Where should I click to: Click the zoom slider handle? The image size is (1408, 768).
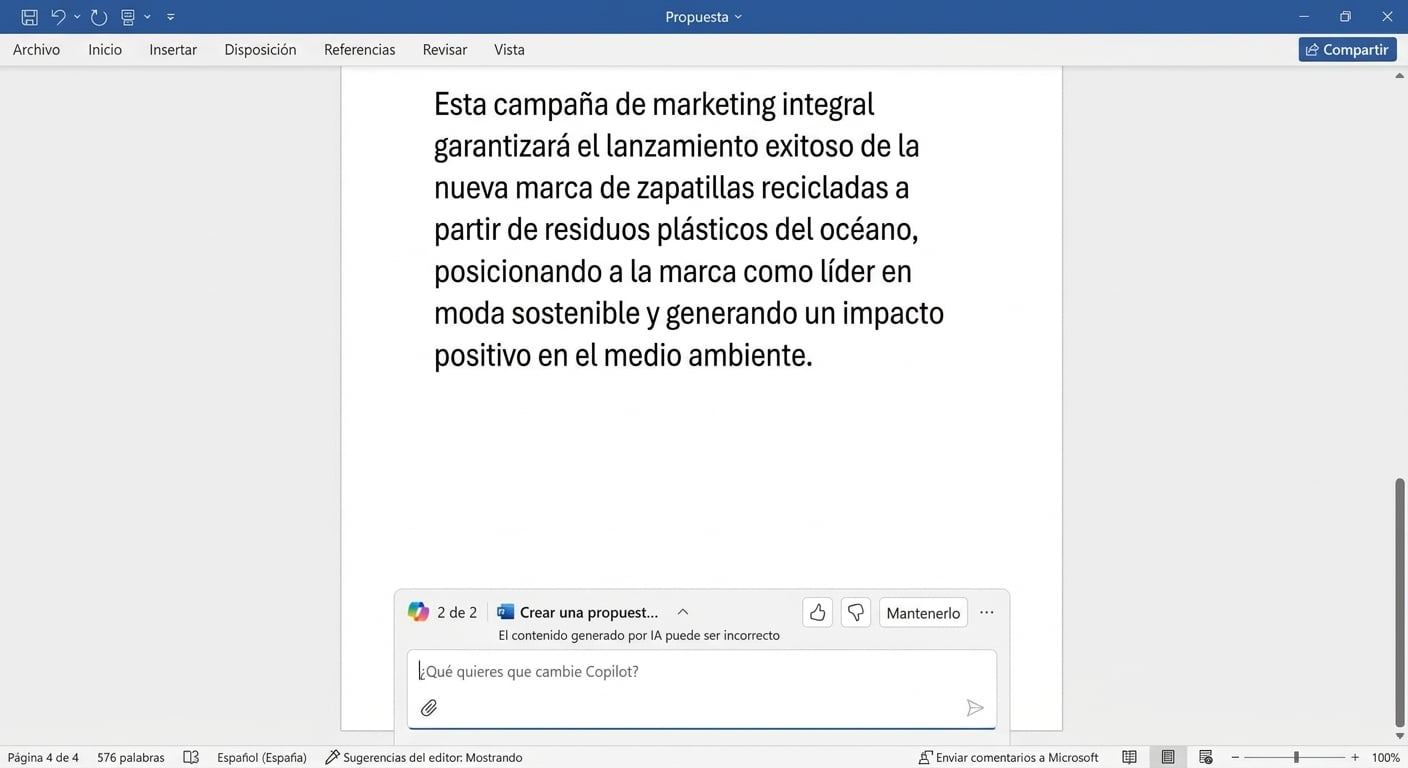pyautogui.click(x=1296, y=758)
